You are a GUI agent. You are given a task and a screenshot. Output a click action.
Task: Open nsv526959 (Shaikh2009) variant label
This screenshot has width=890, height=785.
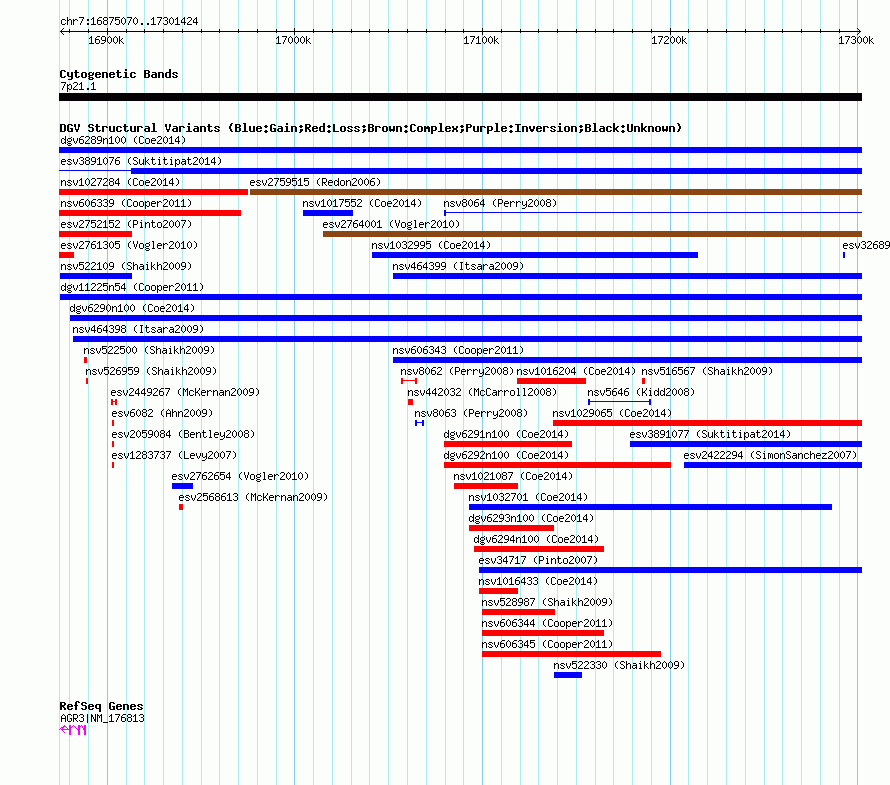point(151,371)
